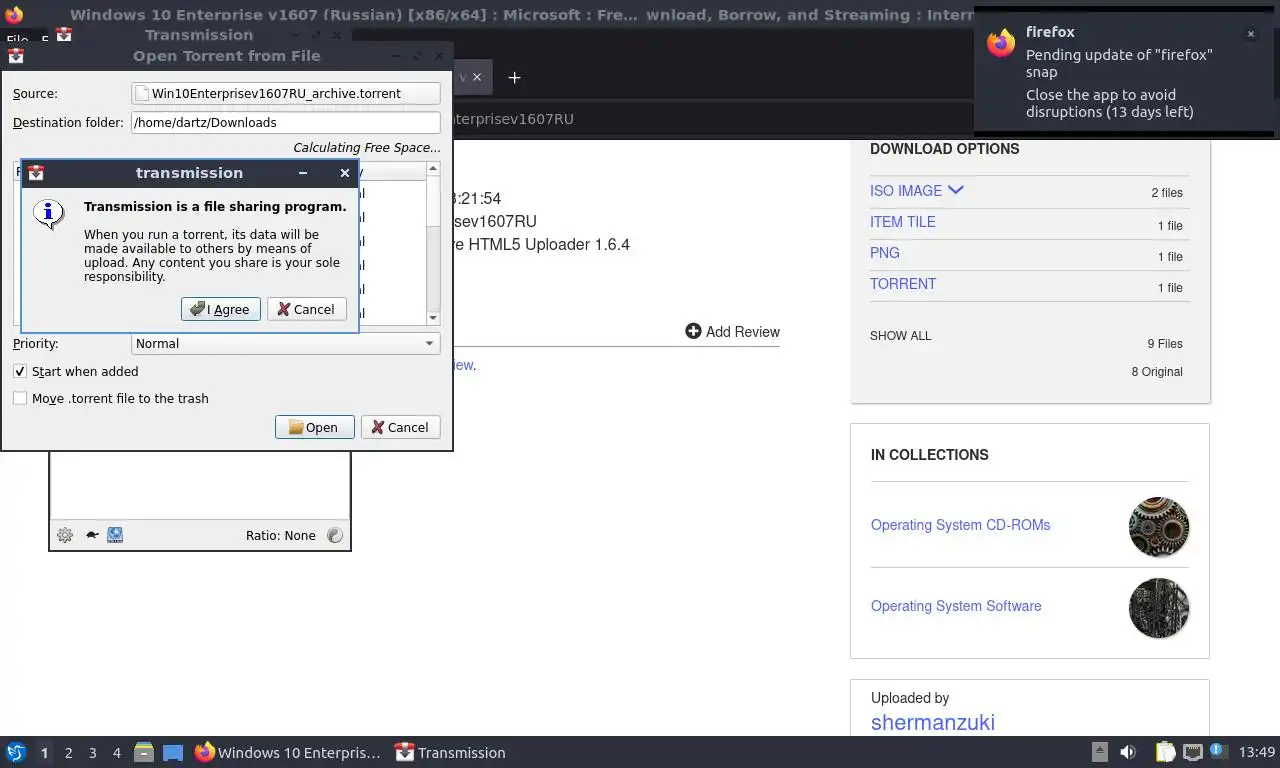The width and height of the screenshot is (1280, 768).
Task: Switch to Transmission taskbar item
Action: (x=450, y=752)
